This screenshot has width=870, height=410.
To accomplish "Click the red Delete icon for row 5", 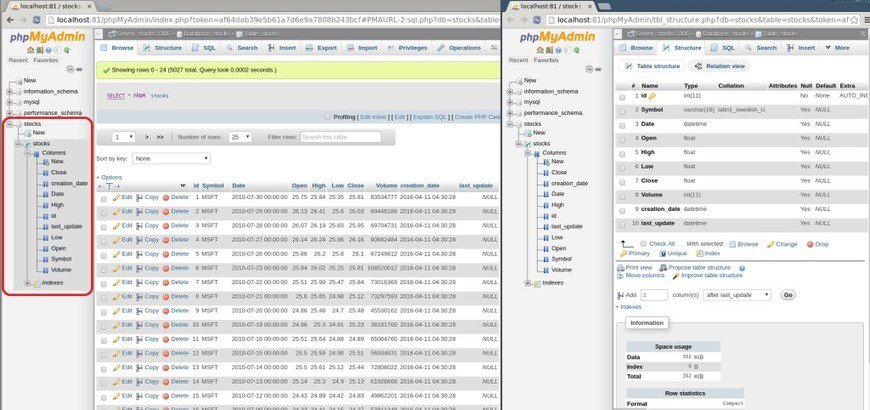I will [165, 254].
